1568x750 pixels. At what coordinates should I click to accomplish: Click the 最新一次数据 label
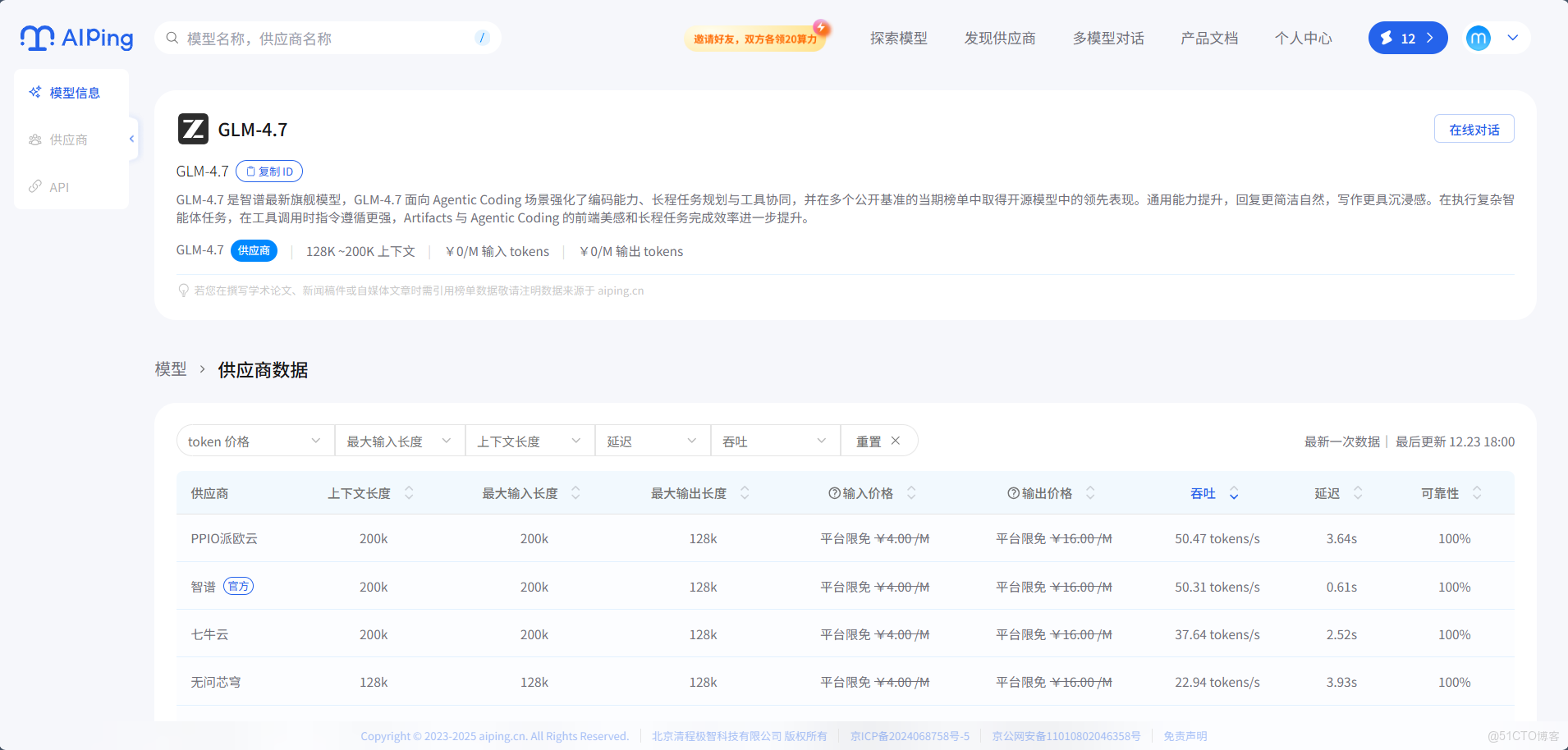click(x=1342, y=441)
